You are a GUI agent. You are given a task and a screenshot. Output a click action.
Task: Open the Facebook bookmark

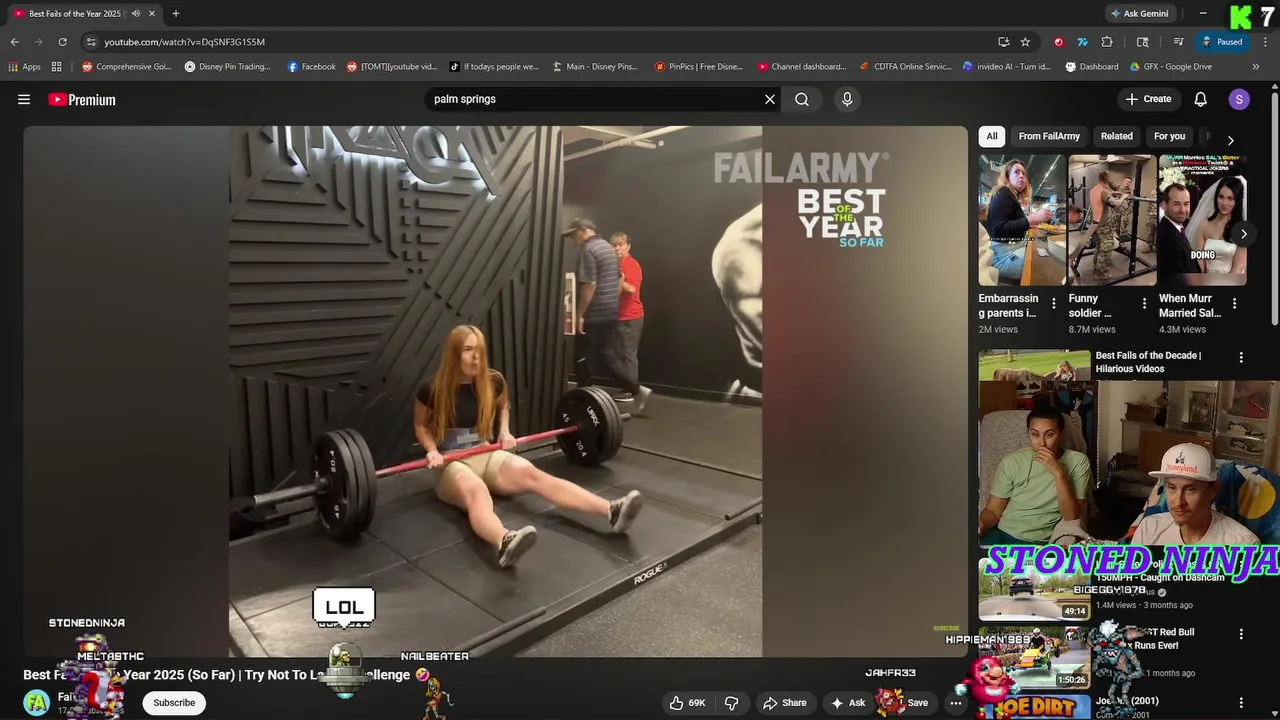click(x=311, y=67)
